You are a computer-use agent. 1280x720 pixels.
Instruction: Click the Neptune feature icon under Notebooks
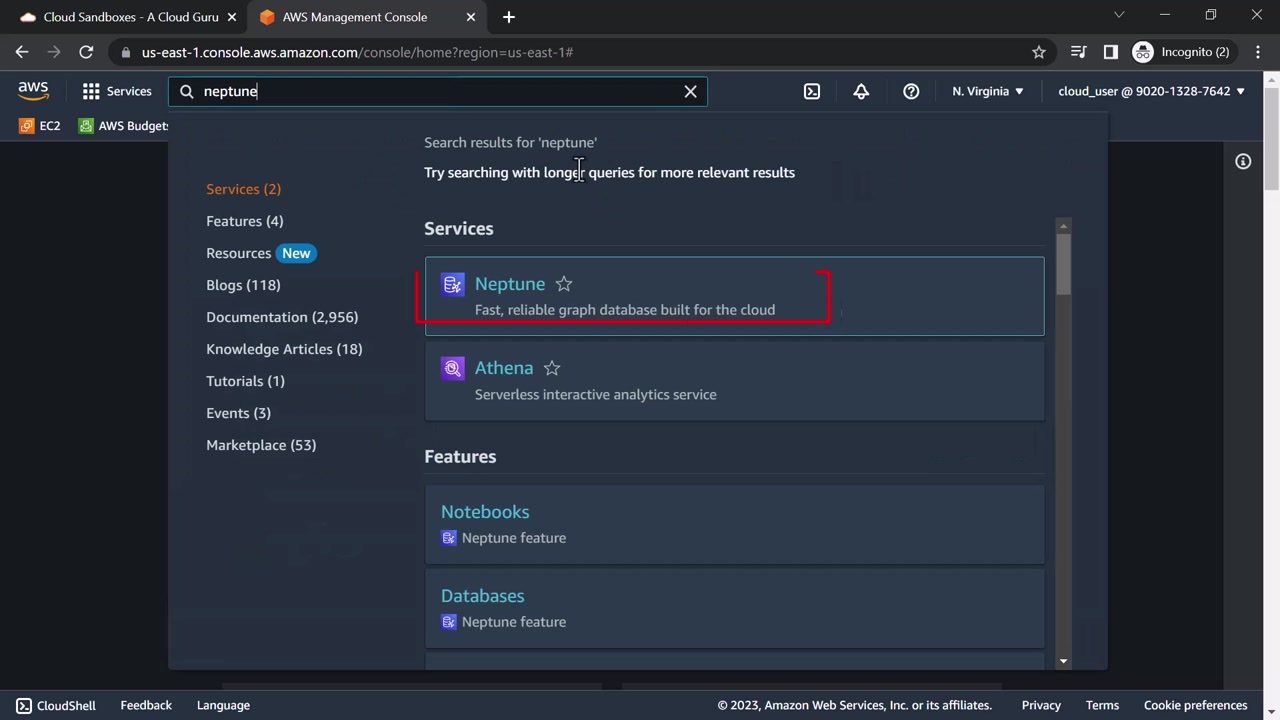[x=449, y=538]
